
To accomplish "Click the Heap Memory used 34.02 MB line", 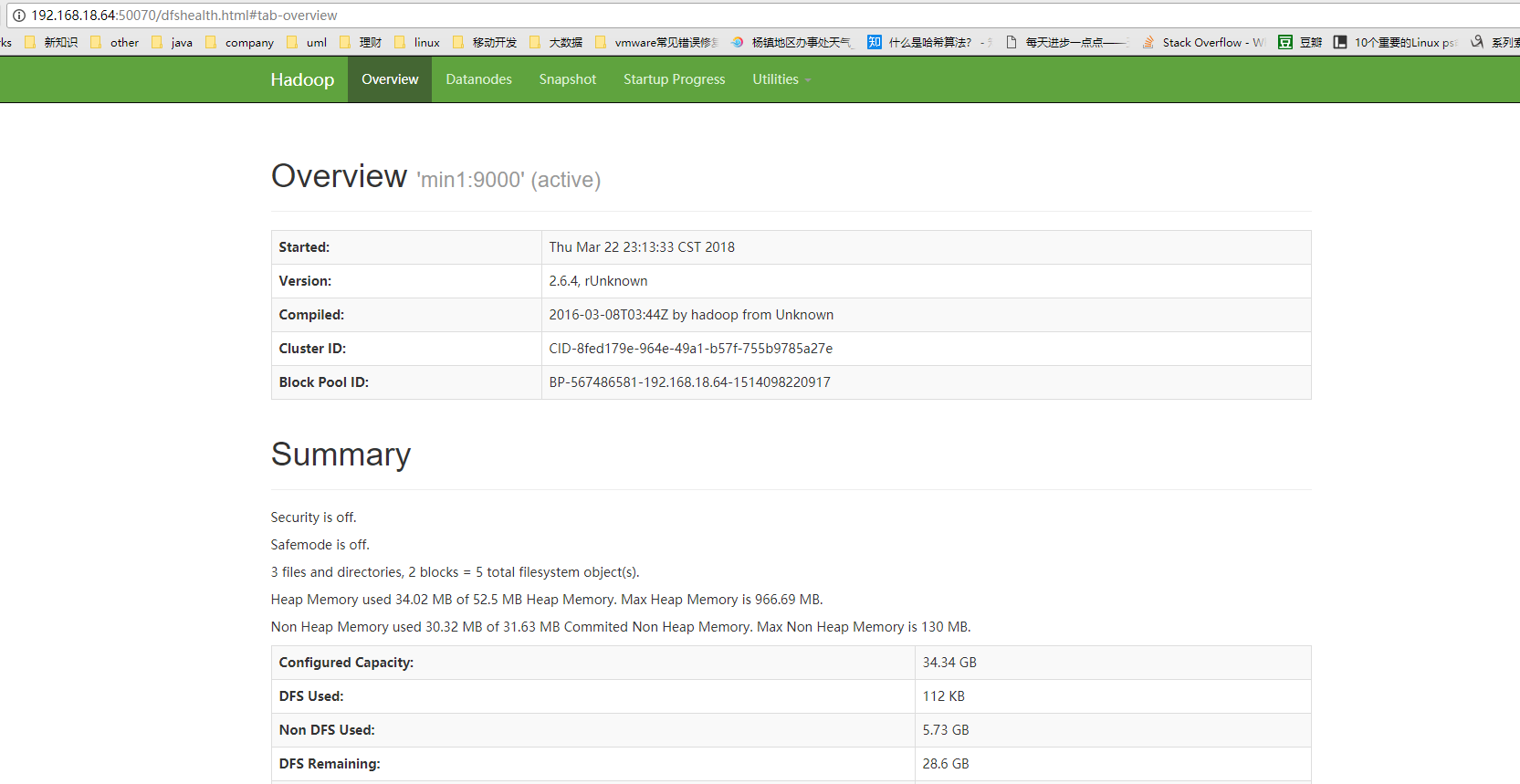I will 547,600.
